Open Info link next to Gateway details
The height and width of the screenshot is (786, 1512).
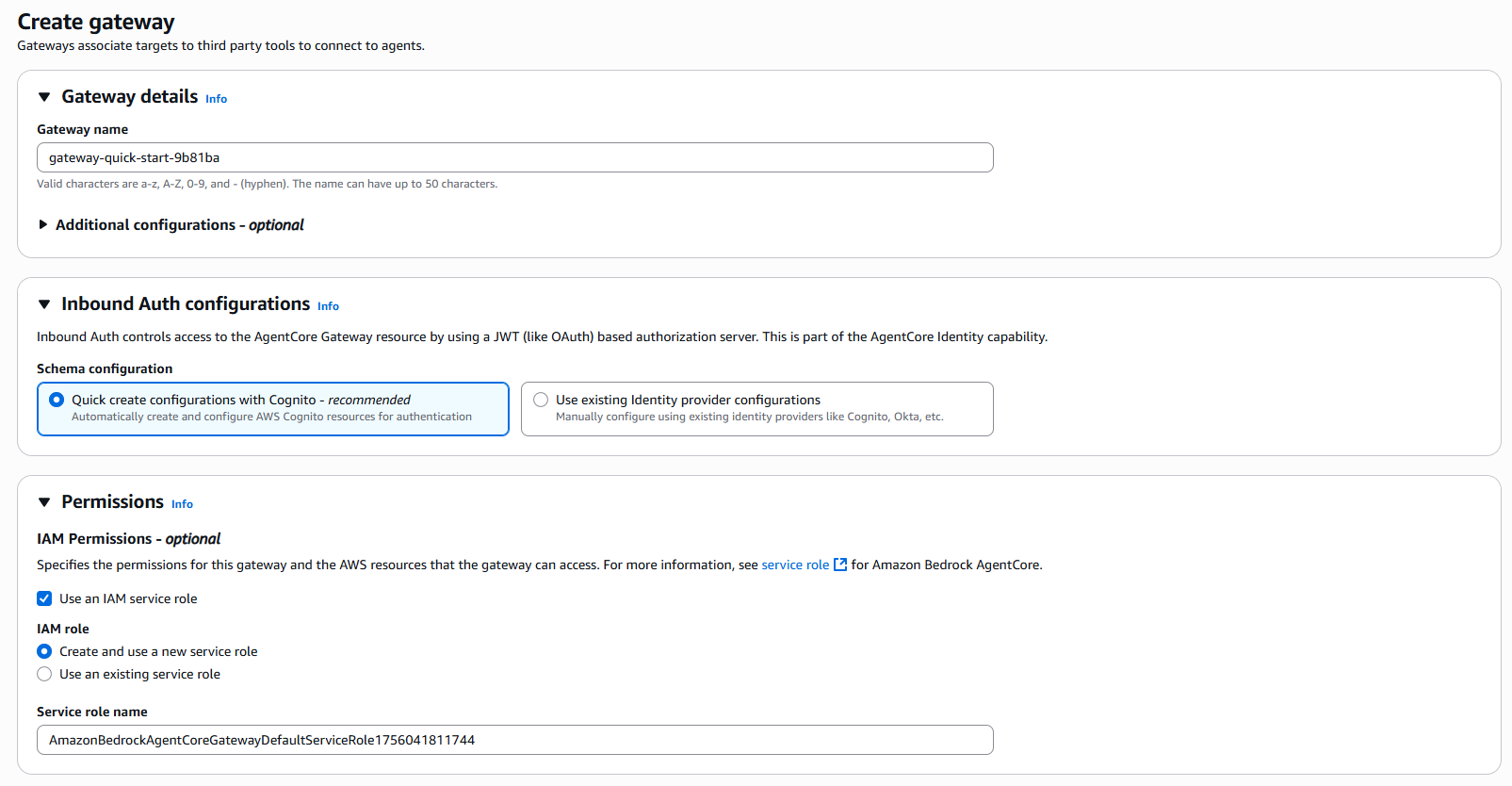point(216,99)
